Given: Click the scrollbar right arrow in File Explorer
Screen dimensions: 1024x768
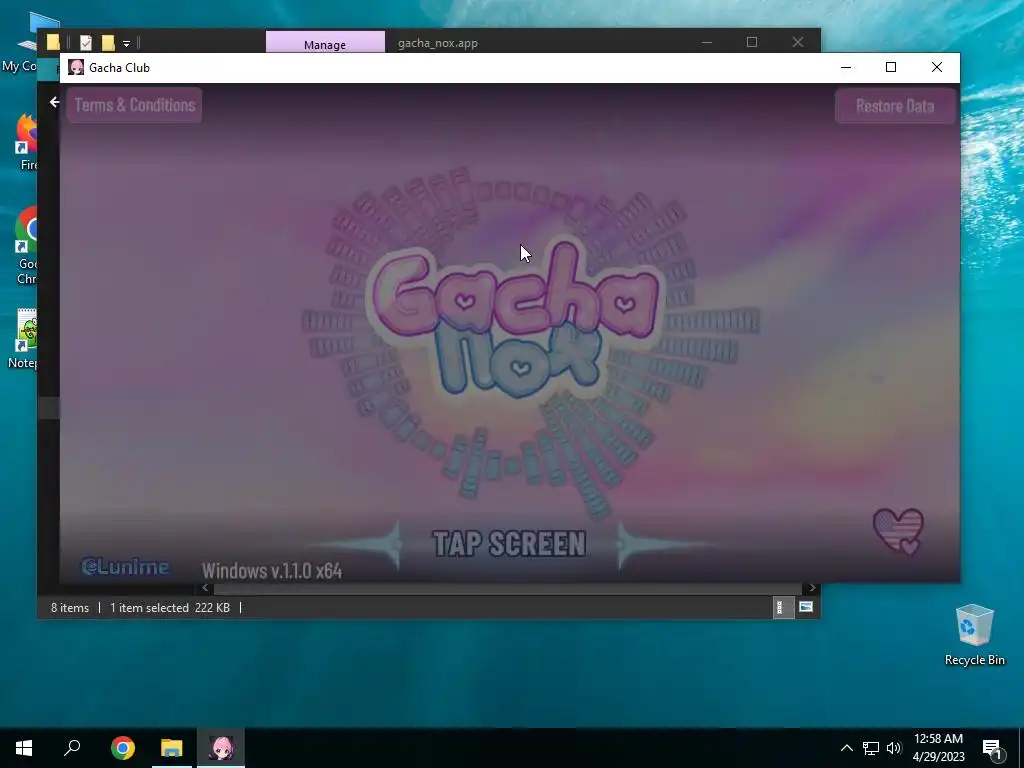Looking at the screenshot, I should point(812,588).
